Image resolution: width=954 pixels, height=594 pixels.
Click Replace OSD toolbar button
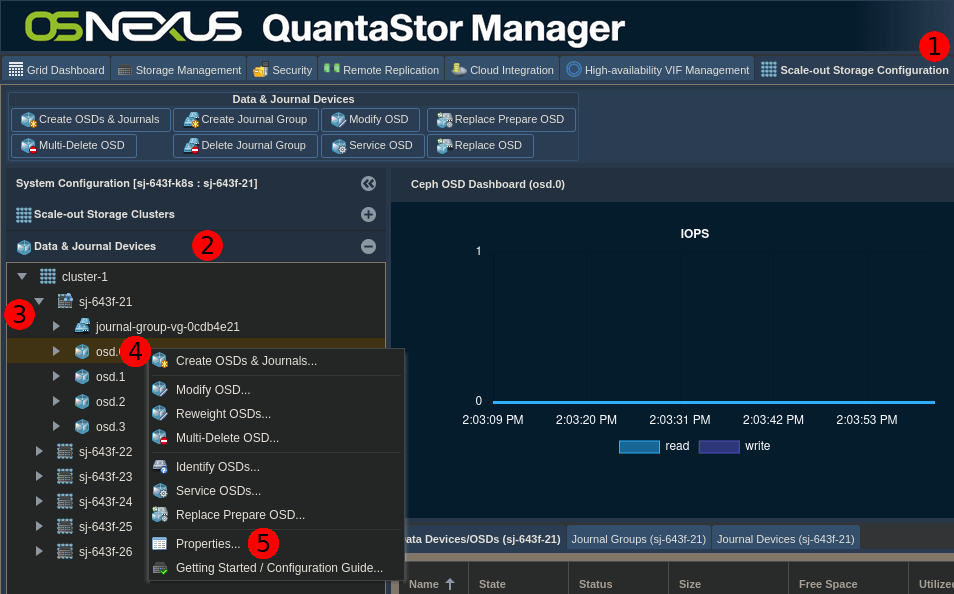480,146
